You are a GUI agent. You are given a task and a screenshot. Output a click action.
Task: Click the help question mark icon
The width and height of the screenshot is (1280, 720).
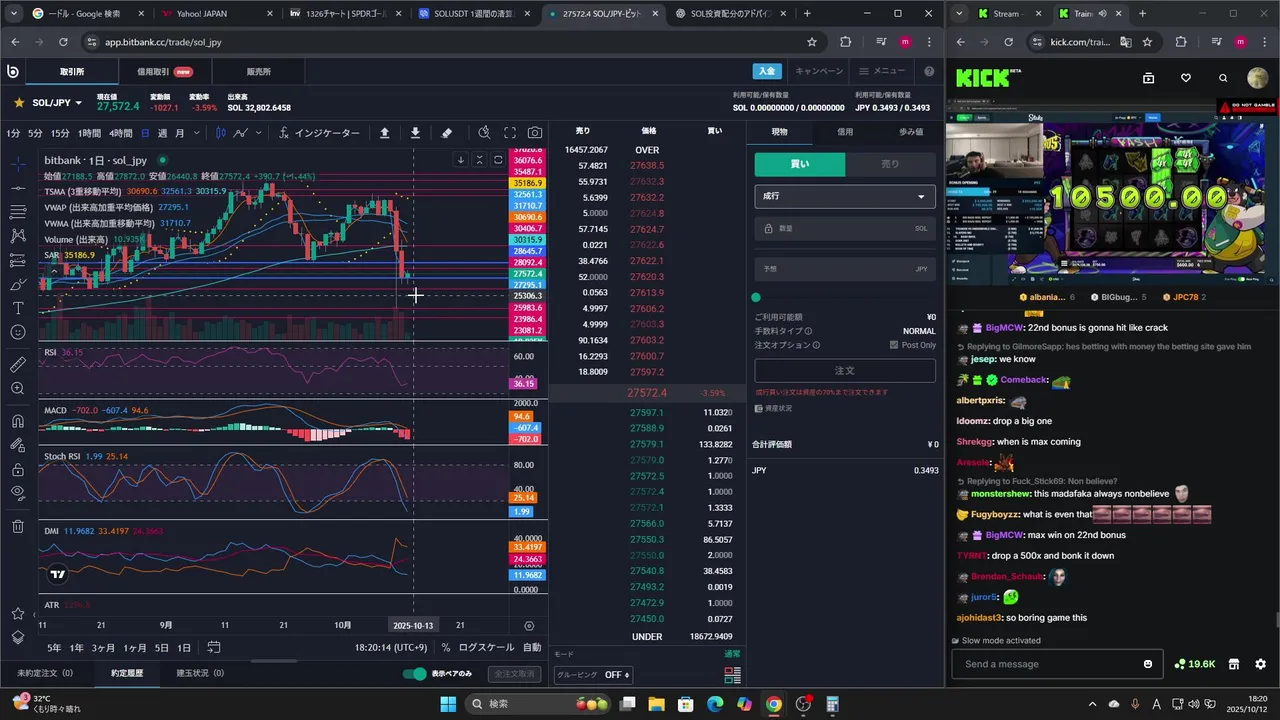click(x=929, y=71)
